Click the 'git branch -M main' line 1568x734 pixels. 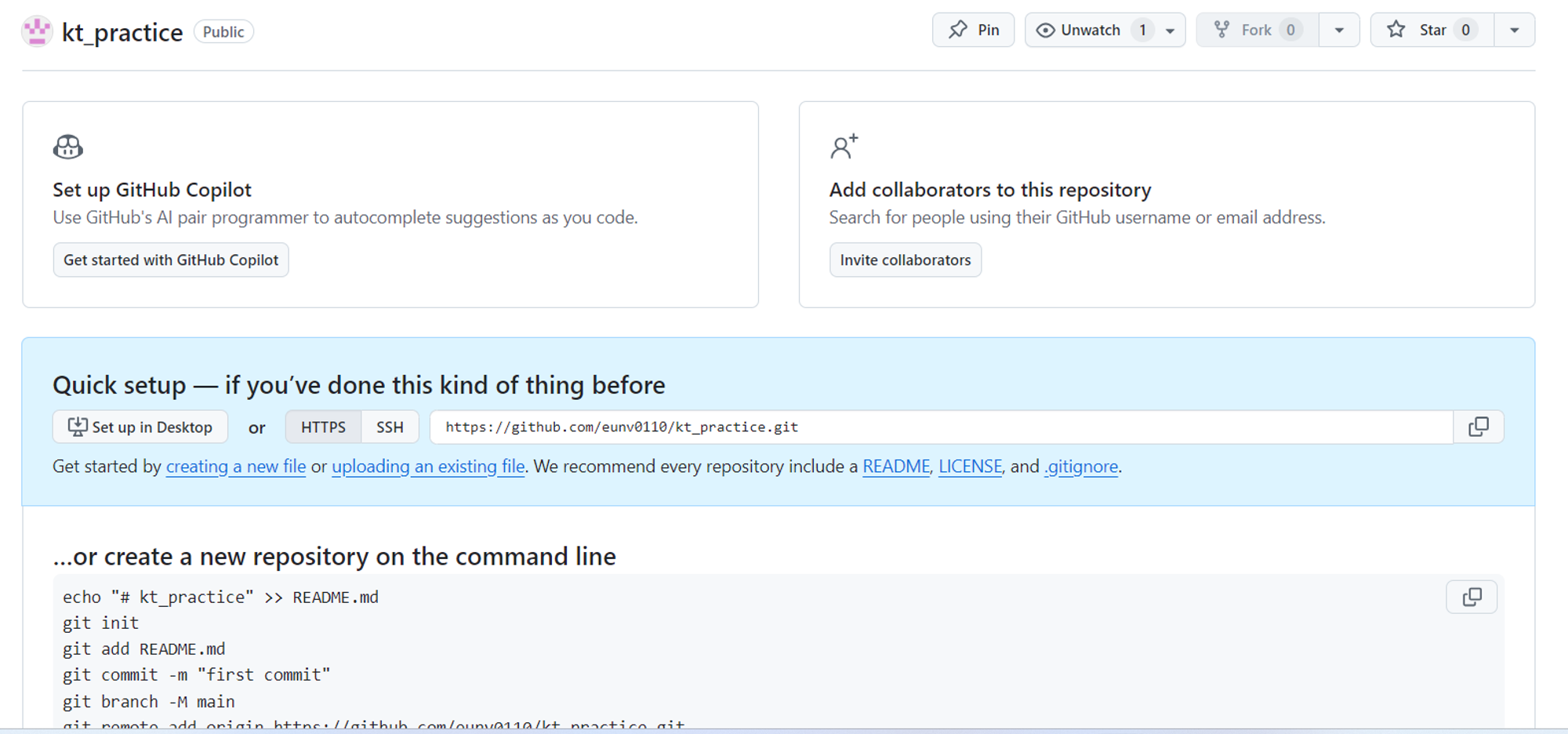(148, 702)
